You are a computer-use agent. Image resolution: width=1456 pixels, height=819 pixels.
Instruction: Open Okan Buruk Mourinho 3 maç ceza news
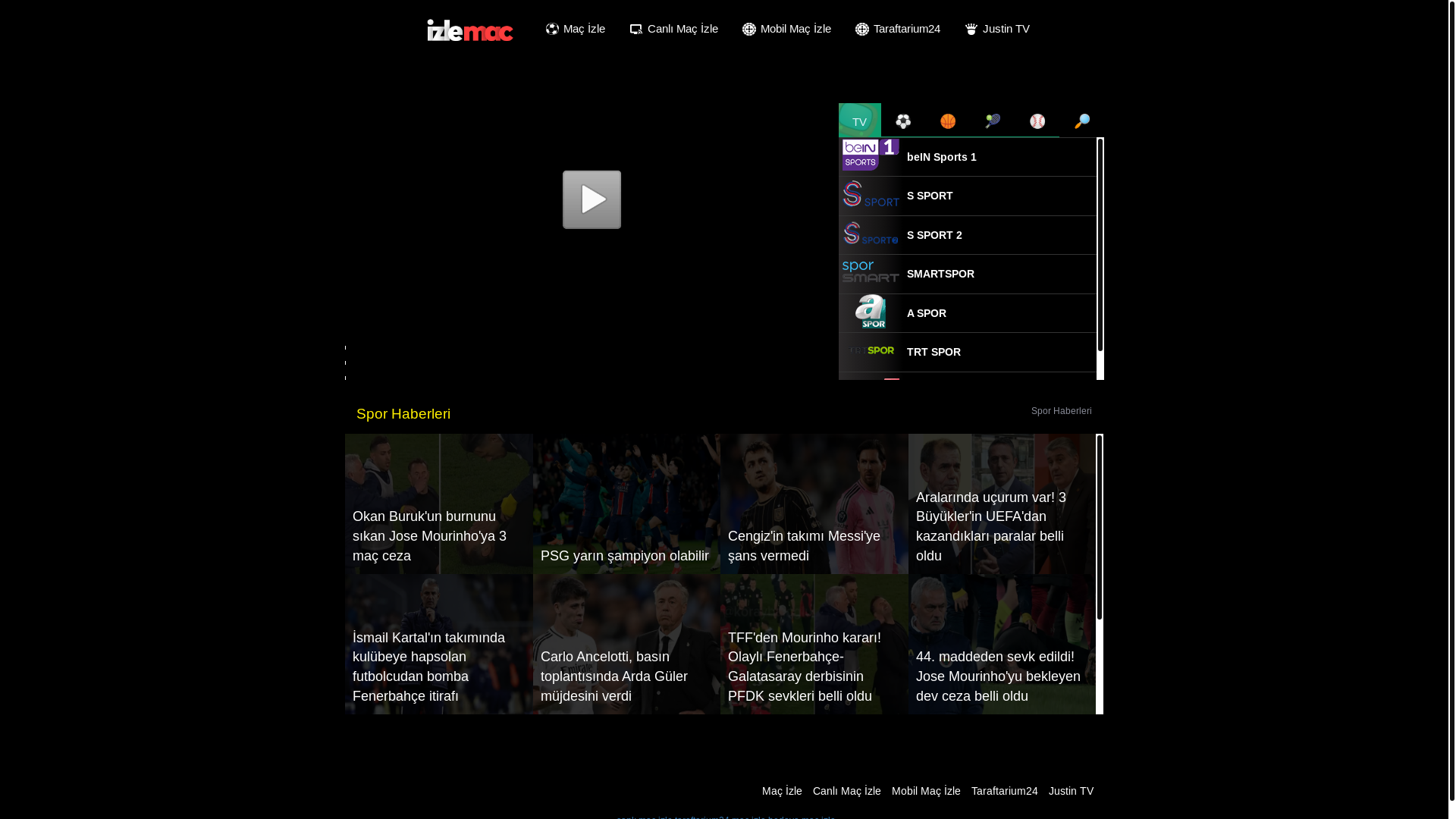pos(438,504)
